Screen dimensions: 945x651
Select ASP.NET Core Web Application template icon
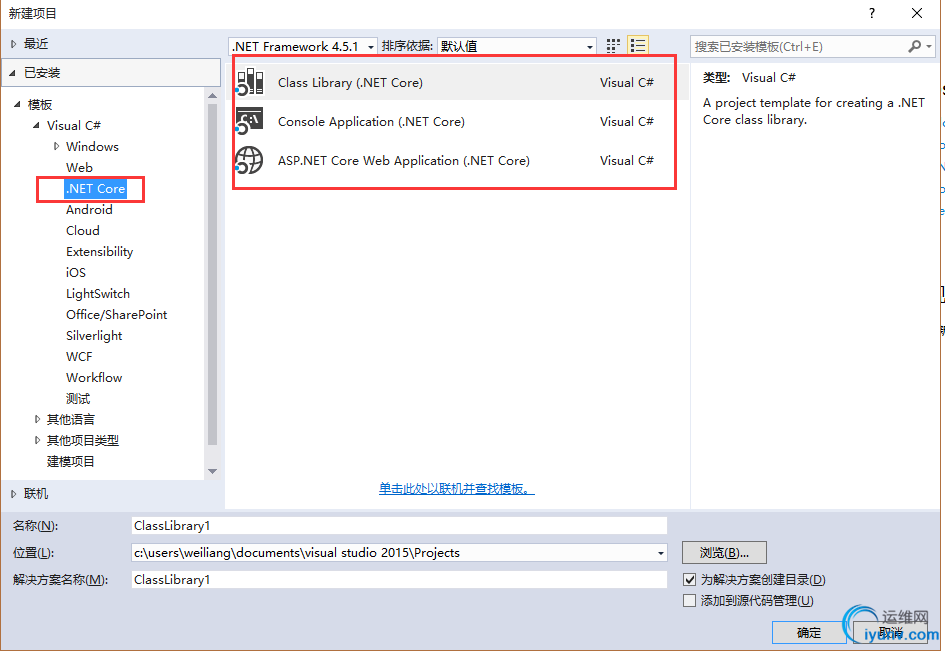point(250,160)
